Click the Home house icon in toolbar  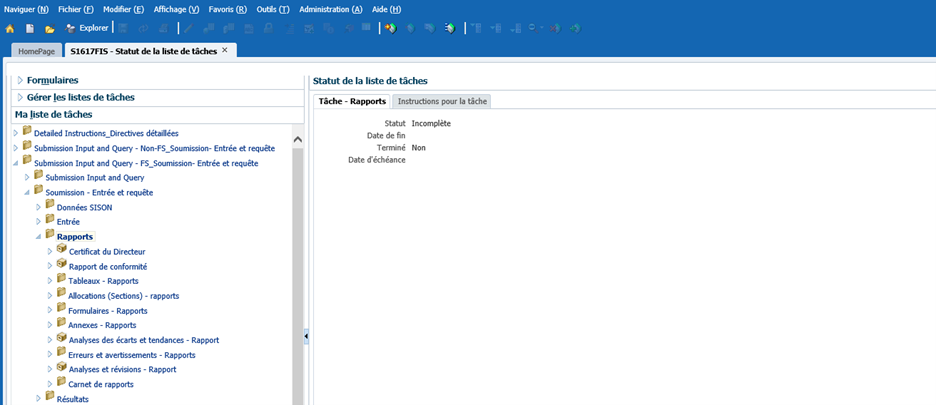(x=10, y=28)
